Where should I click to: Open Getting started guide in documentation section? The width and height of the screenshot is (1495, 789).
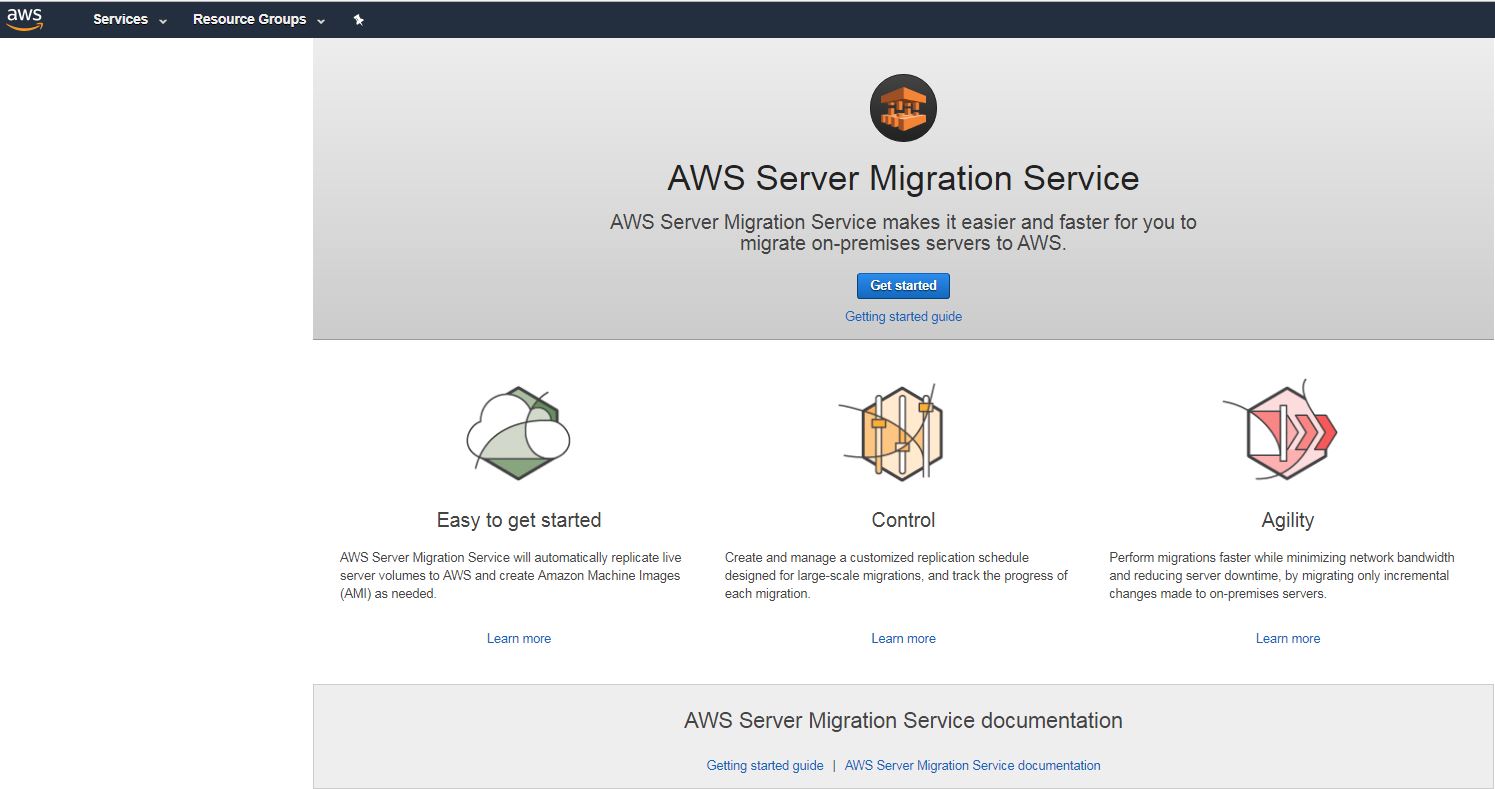pyautogui.click(x=764, y=765)
